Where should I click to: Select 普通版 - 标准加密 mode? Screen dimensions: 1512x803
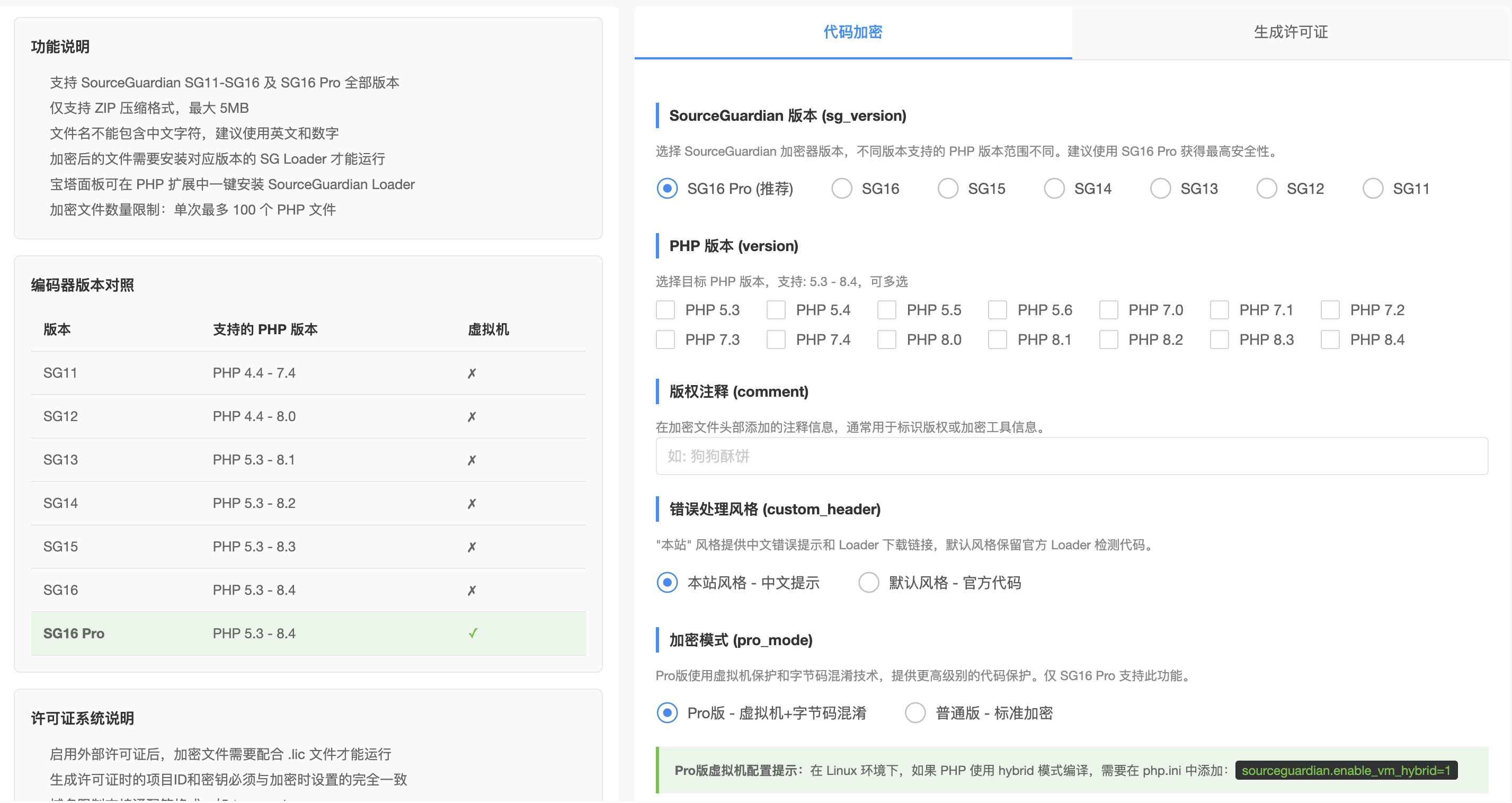tap(915, 712)
